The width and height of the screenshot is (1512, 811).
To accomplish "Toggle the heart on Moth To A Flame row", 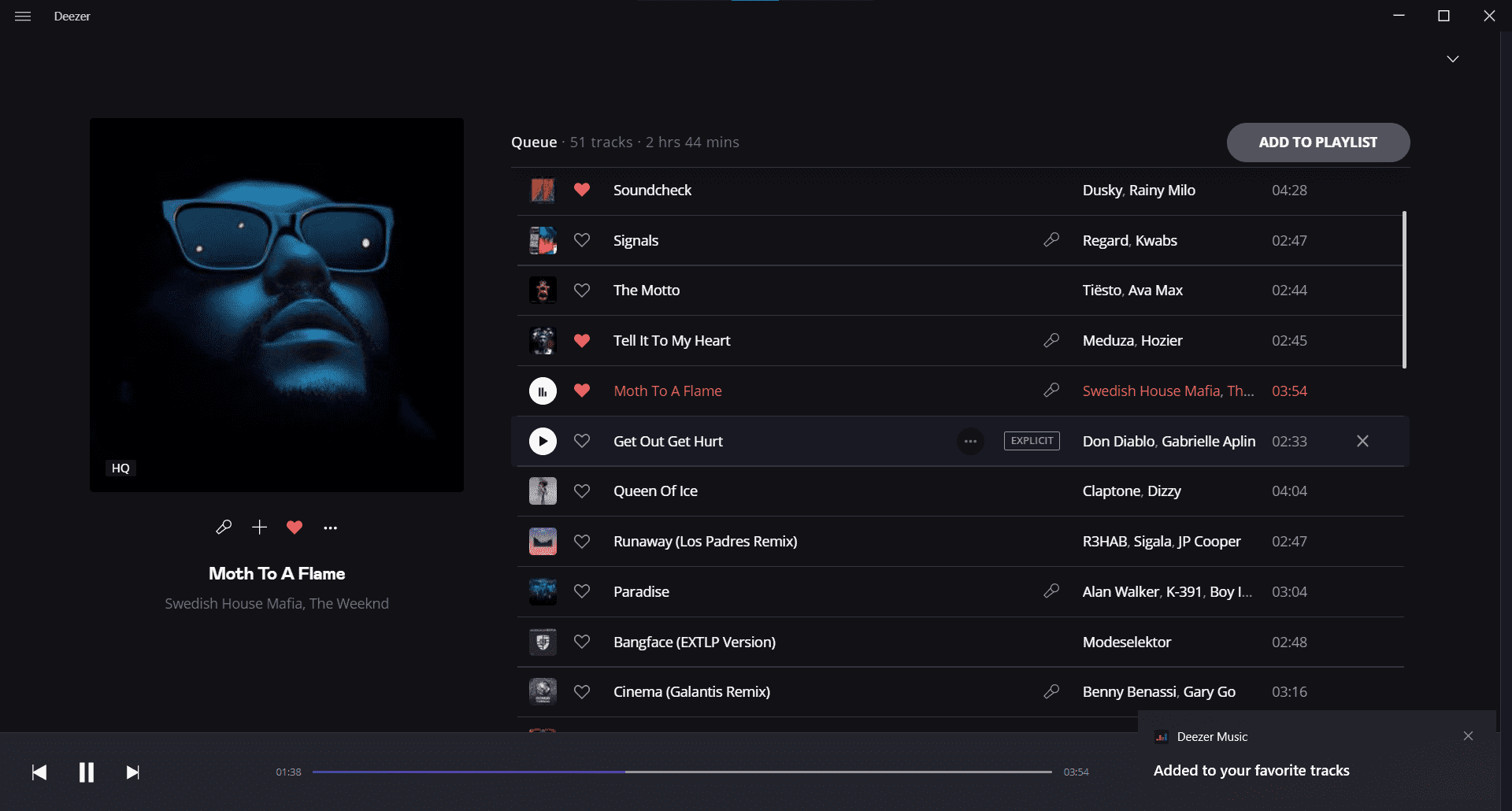I will (x=582, y=391).
